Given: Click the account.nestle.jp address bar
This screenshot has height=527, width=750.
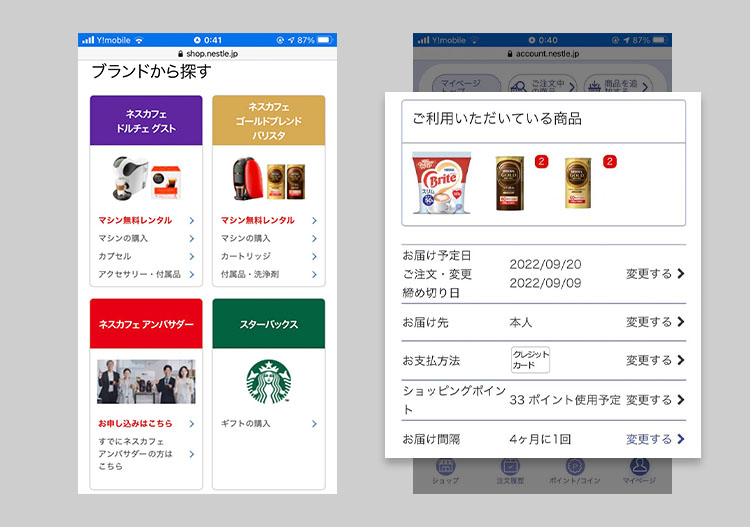Looking at the screenshot, I should point(542,54).
